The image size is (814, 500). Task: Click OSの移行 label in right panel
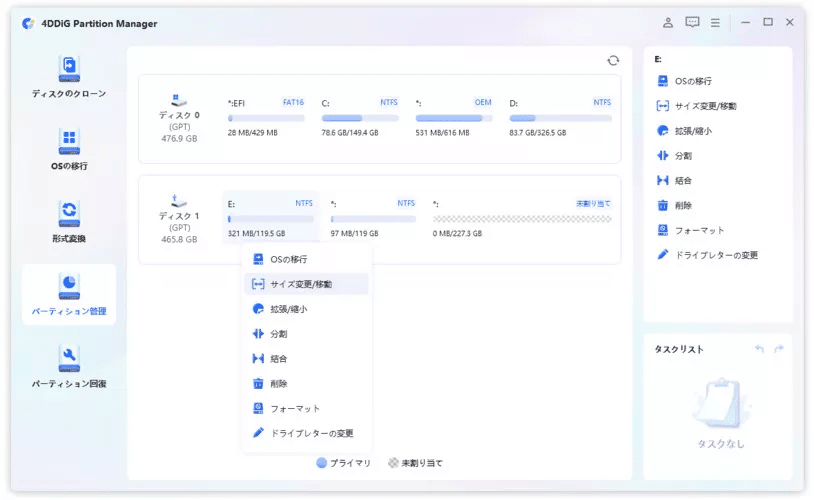coord(693,82)
